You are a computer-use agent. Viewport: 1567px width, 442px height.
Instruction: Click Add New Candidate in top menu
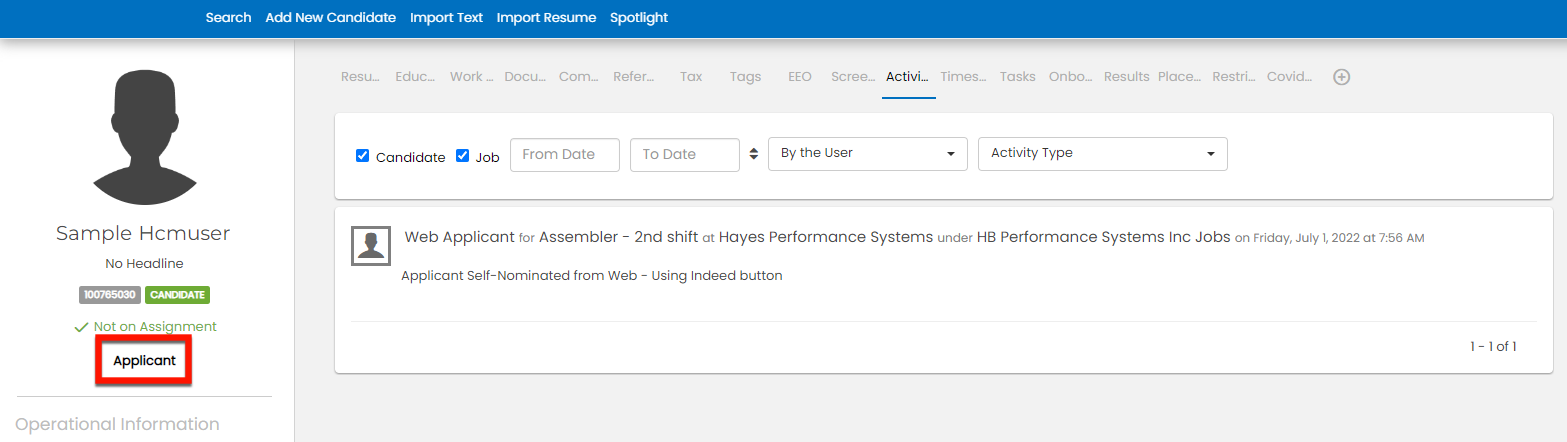330,18
